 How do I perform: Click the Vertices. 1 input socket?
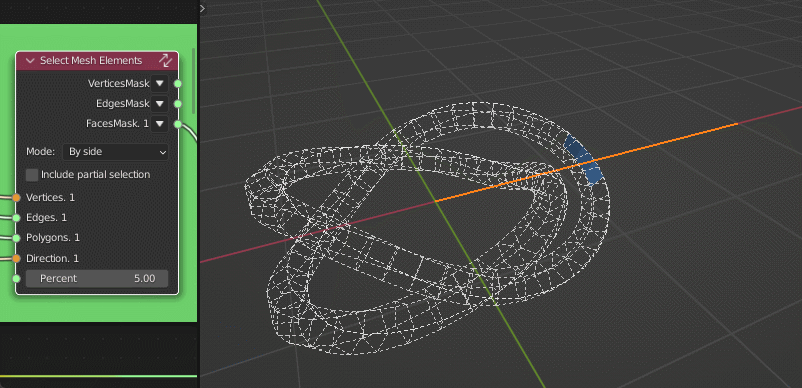point(16,197)
